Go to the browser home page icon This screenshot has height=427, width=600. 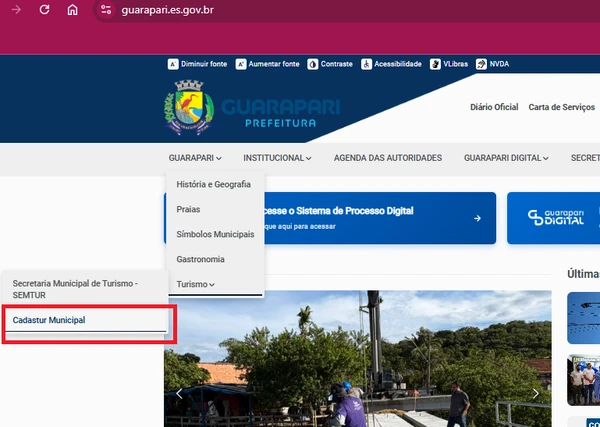click(72, 10)
